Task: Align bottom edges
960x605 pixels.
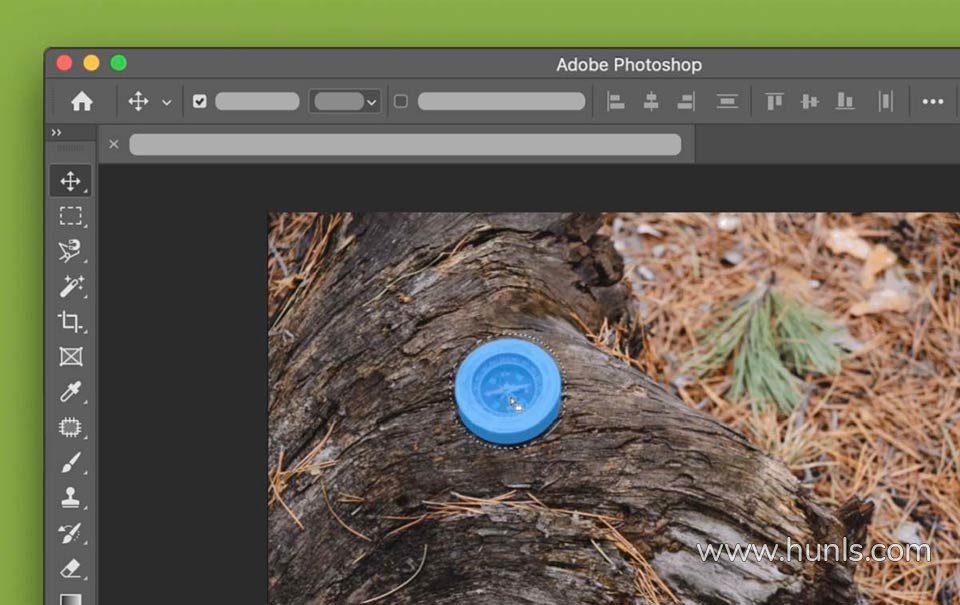Action: tap(845, 101)
